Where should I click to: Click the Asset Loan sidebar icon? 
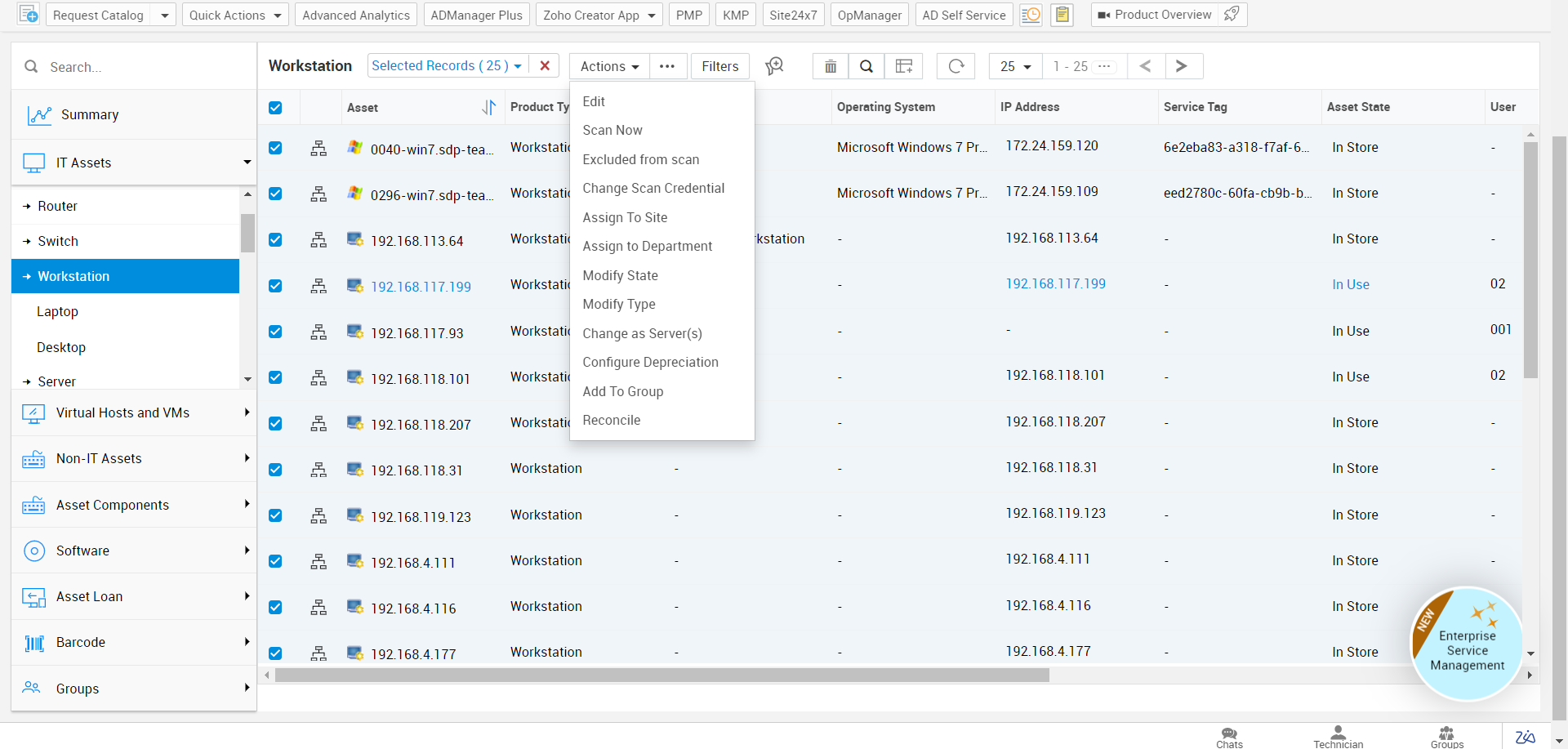pyautogui.click(x=34, y=597)
